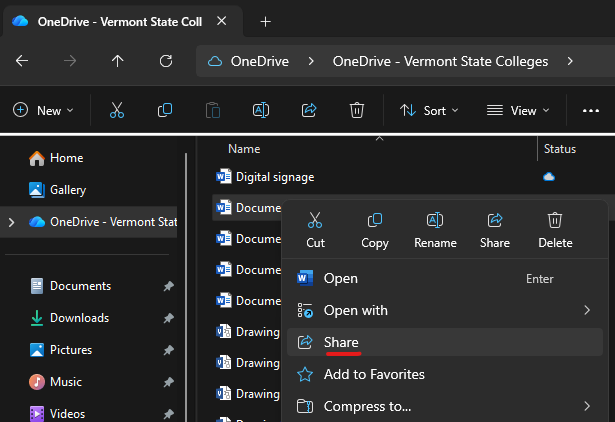615x422 pixels.
Task: Click OneDrive - Vermont State Colleges breadcrumb
Action: [x=440, y=61]
